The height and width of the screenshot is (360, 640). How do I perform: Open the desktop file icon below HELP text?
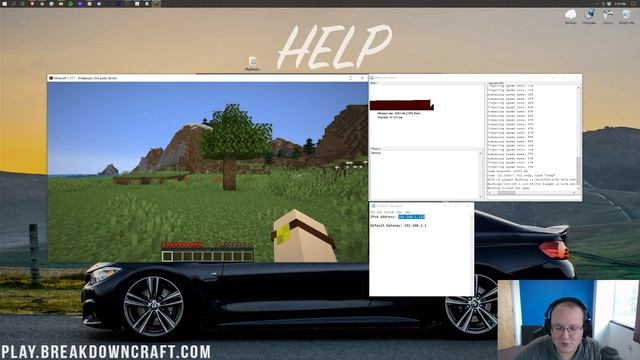click(x=253, y=63)
